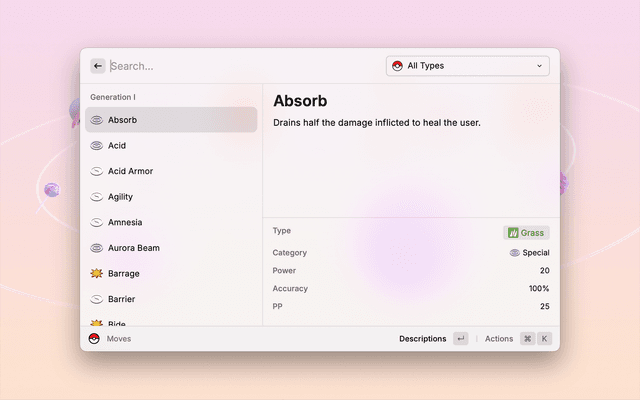Click the Agility status category icon
This screenshot has height=400, width=640.
[x=97, y=197]
